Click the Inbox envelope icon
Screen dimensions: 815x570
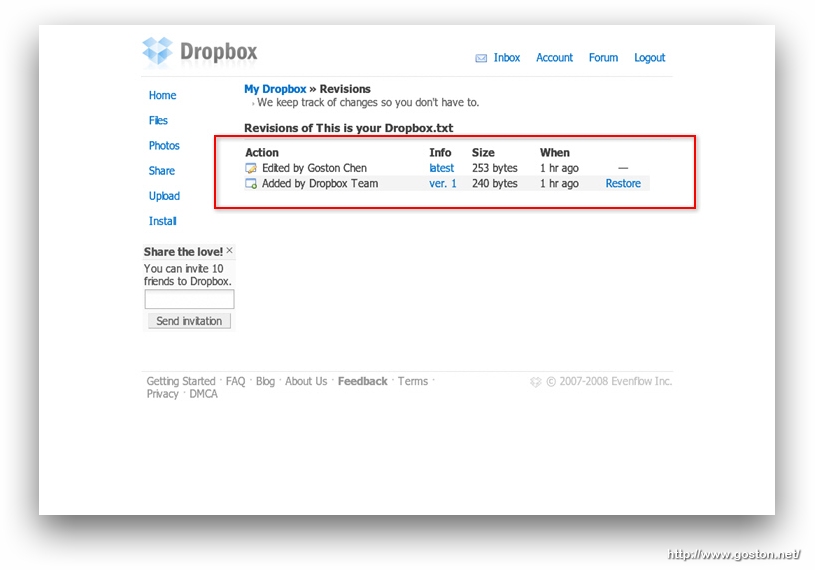click(x=481, y=58)
